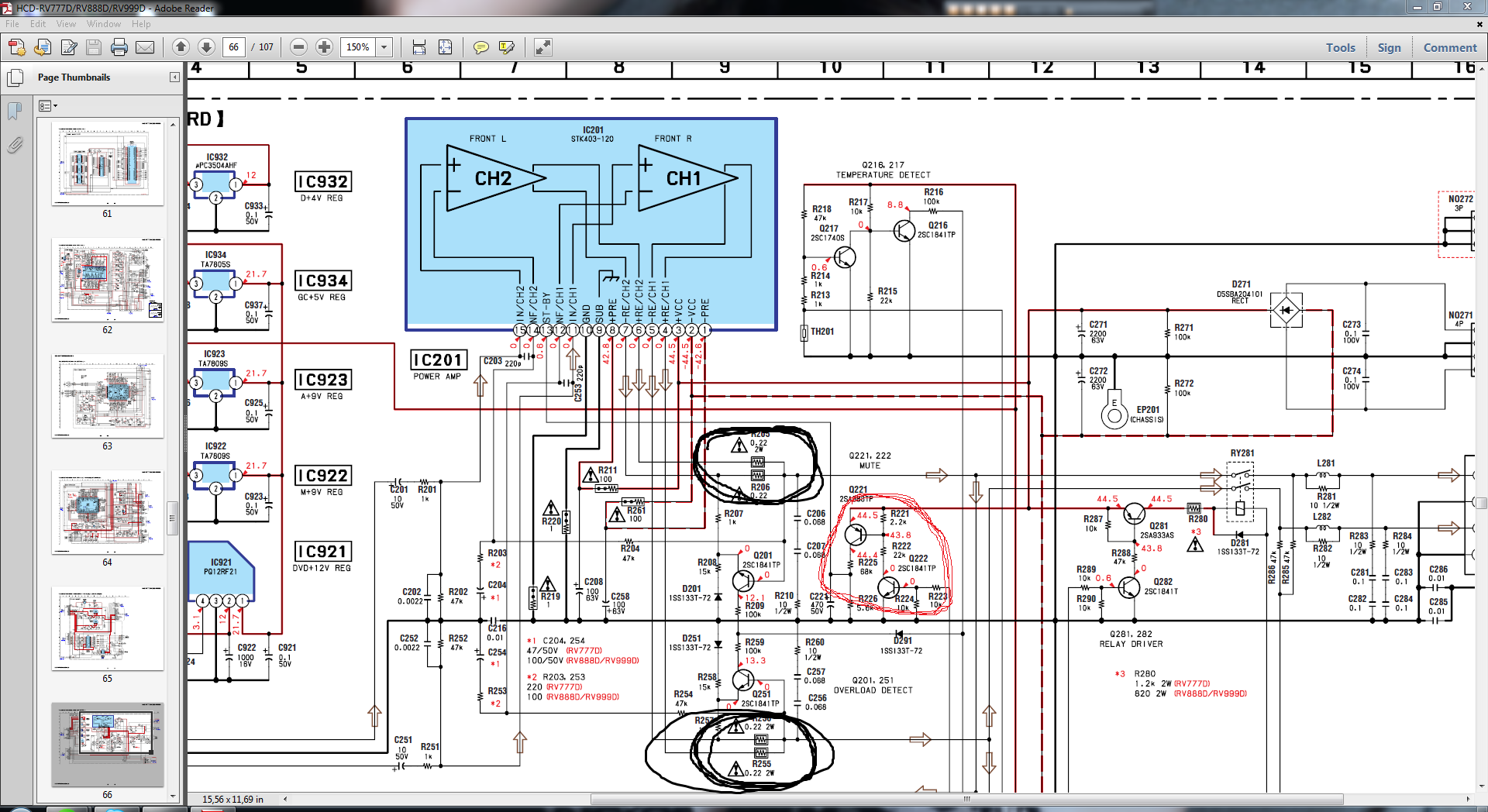Go to previous page with up arrow
This screenshot has height=812, width=1488.
pos(181,47)
